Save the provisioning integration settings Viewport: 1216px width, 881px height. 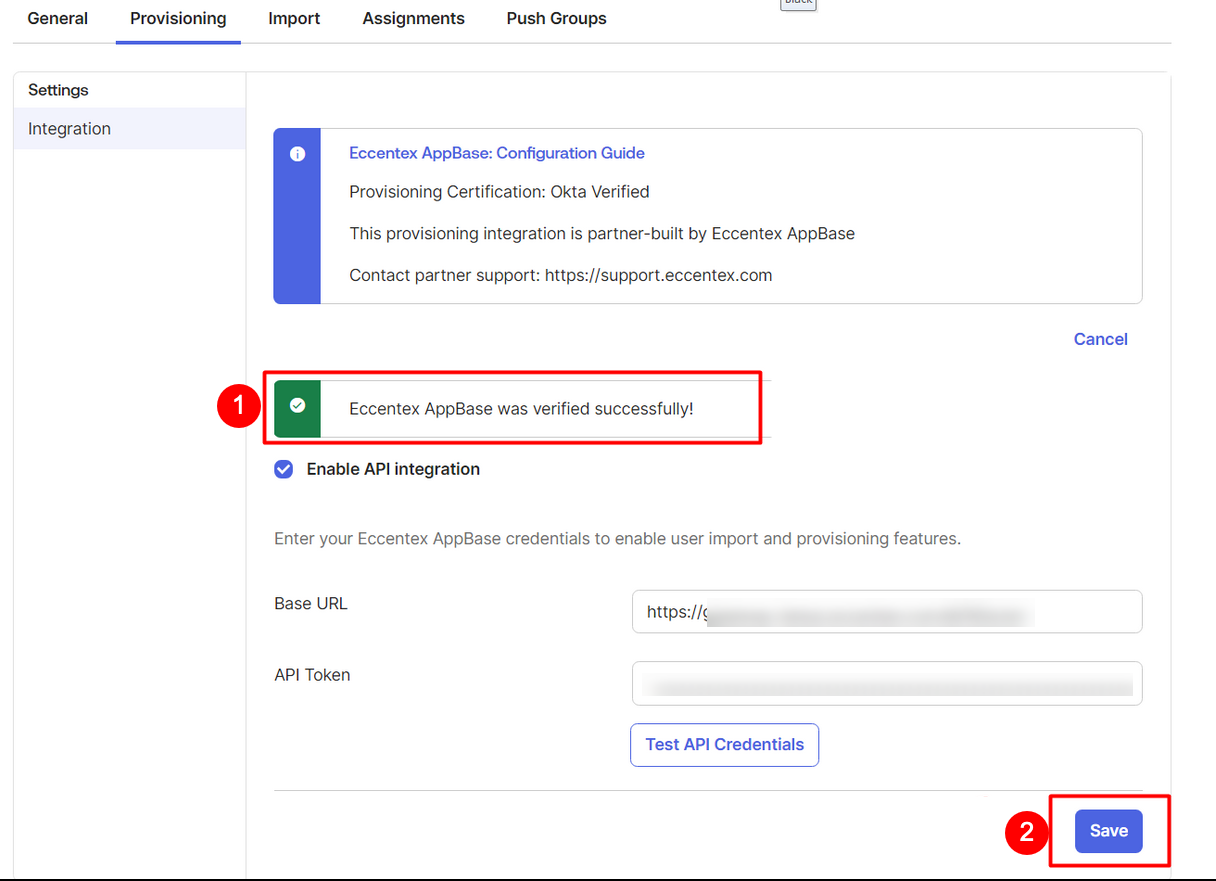pos(1109,831)
